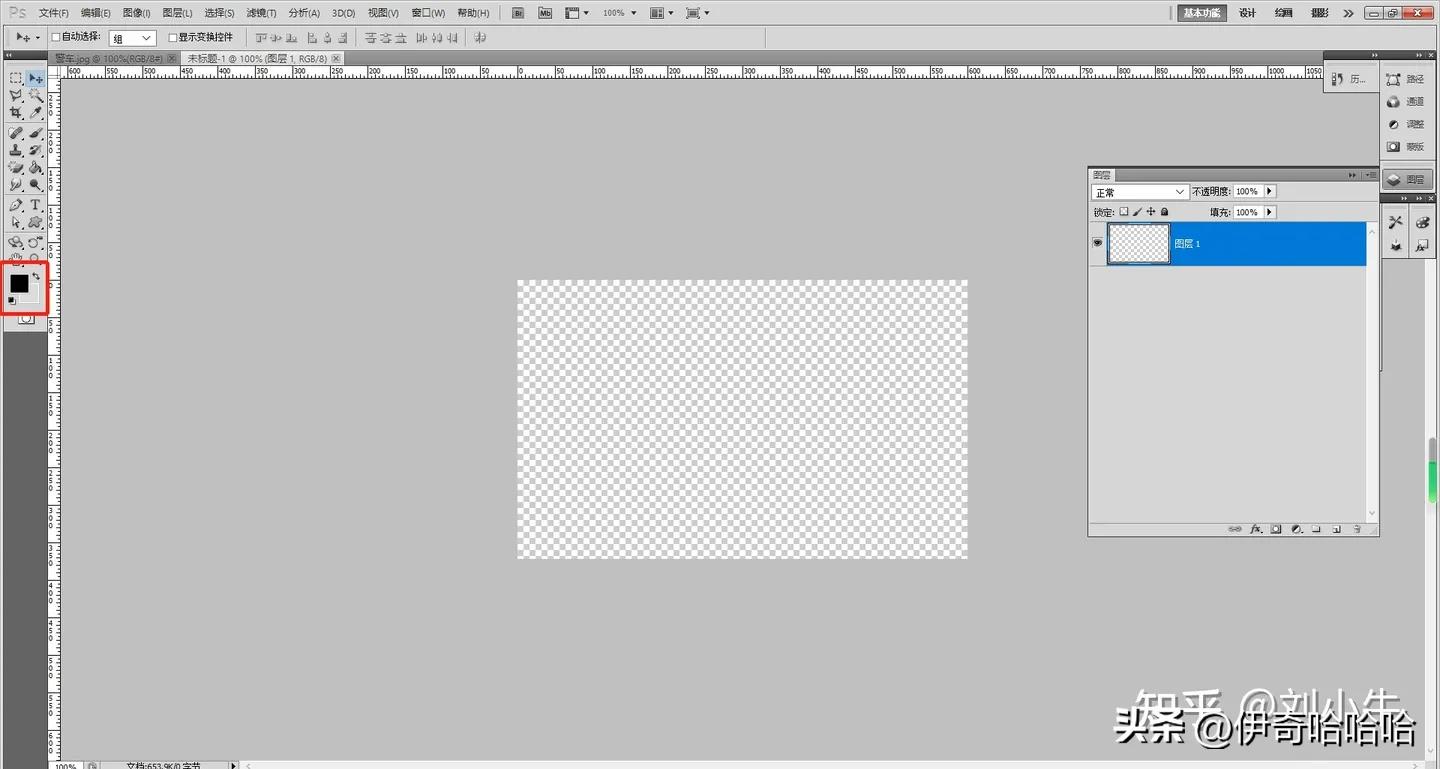Viewport: 1440px width, 769px height.
Task: Open the 通道 Channels panel
Action: 1410,101
